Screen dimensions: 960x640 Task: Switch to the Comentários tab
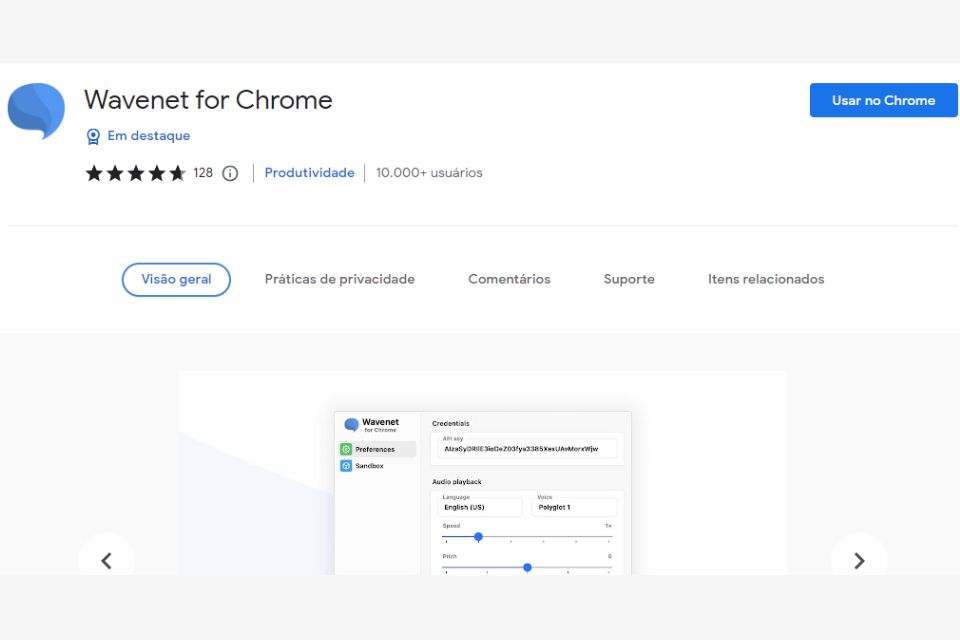[509, 279]
